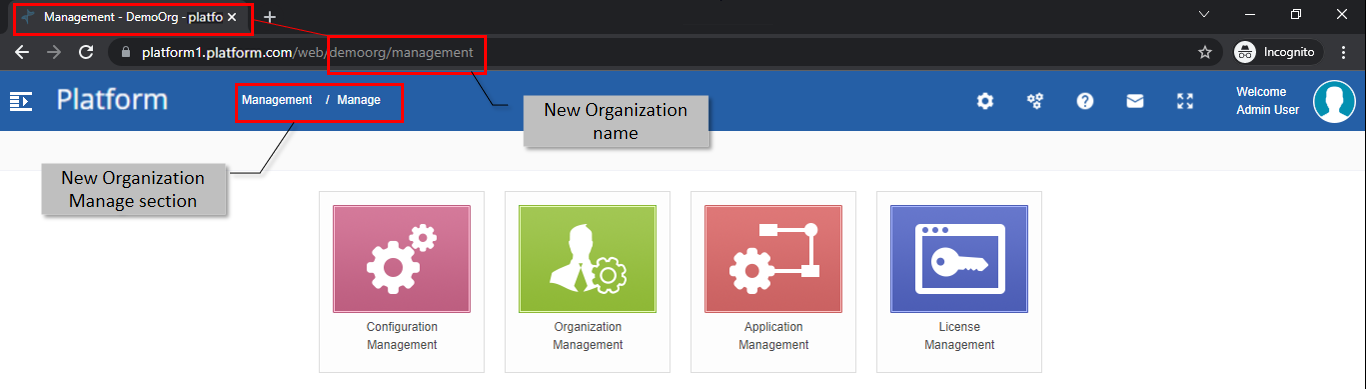Open a new browser tab
Image resolution: width=1366 pixels, height=389 pixels.
click(269, 17)
